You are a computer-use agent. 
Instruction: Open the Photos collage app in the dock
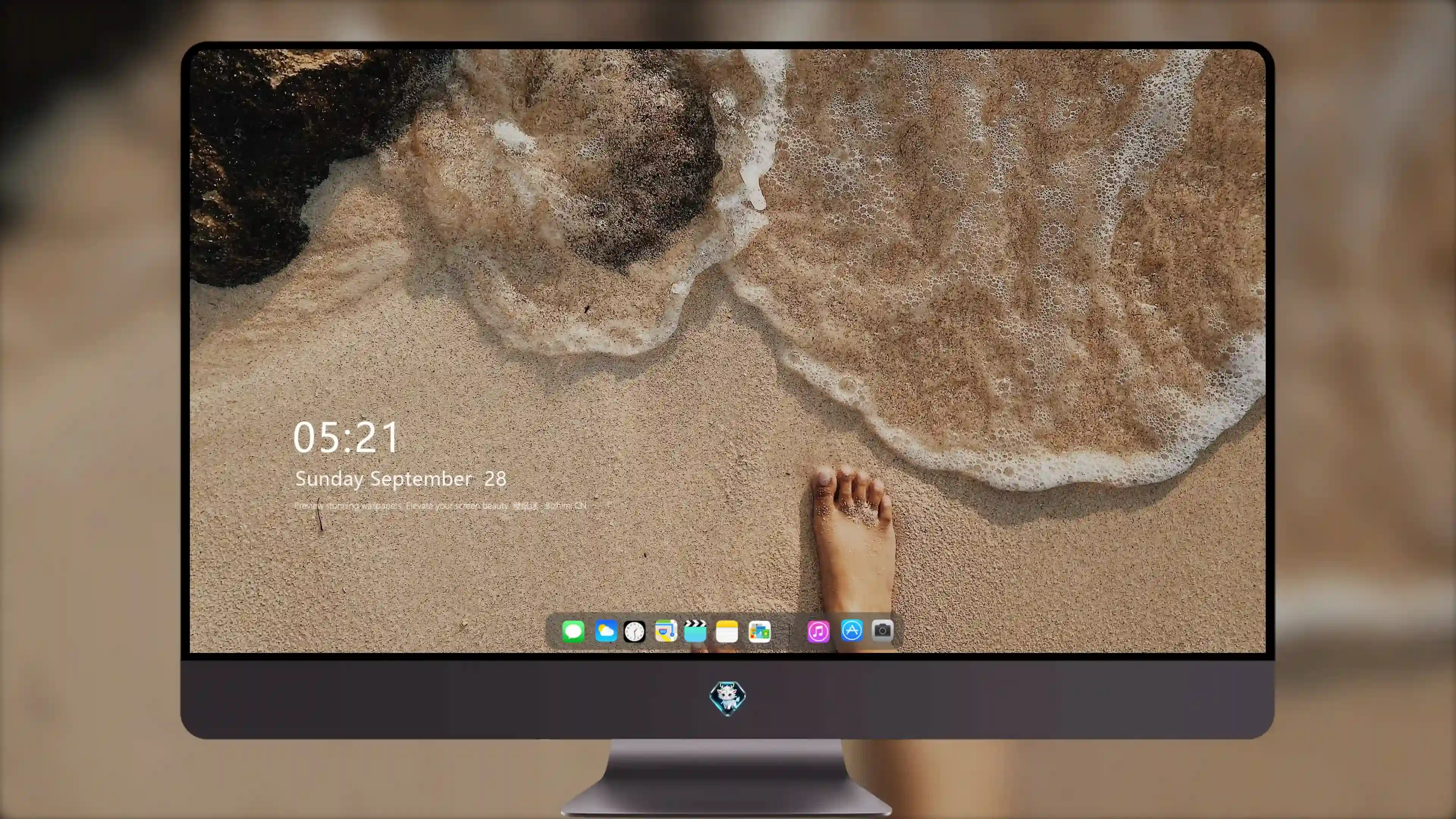759,631
